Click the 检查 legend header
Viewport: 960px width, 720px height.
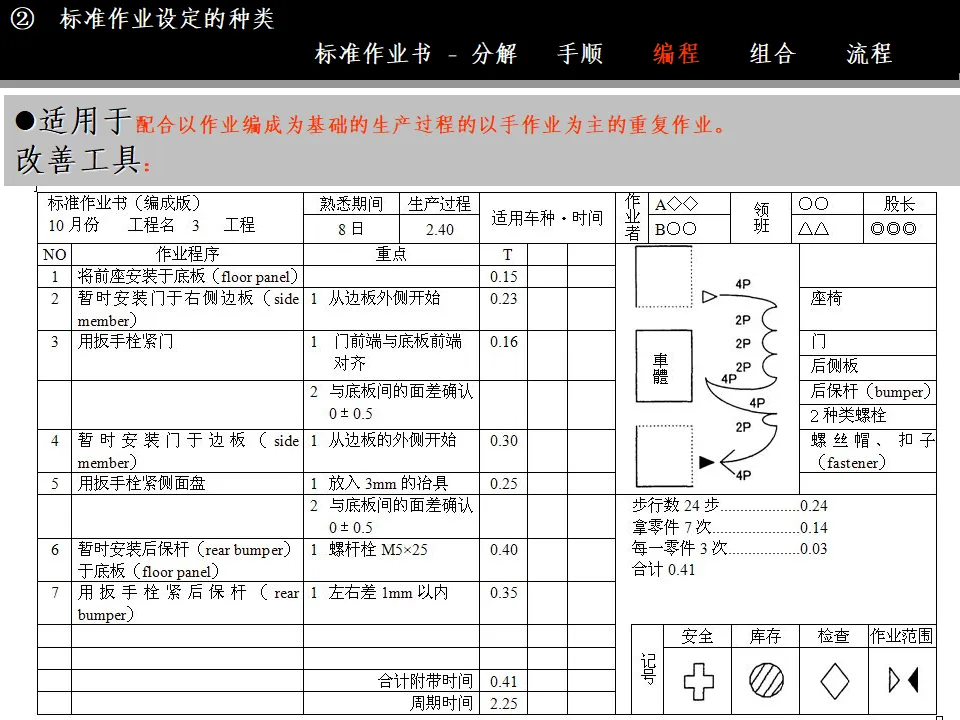coord(833,637)
